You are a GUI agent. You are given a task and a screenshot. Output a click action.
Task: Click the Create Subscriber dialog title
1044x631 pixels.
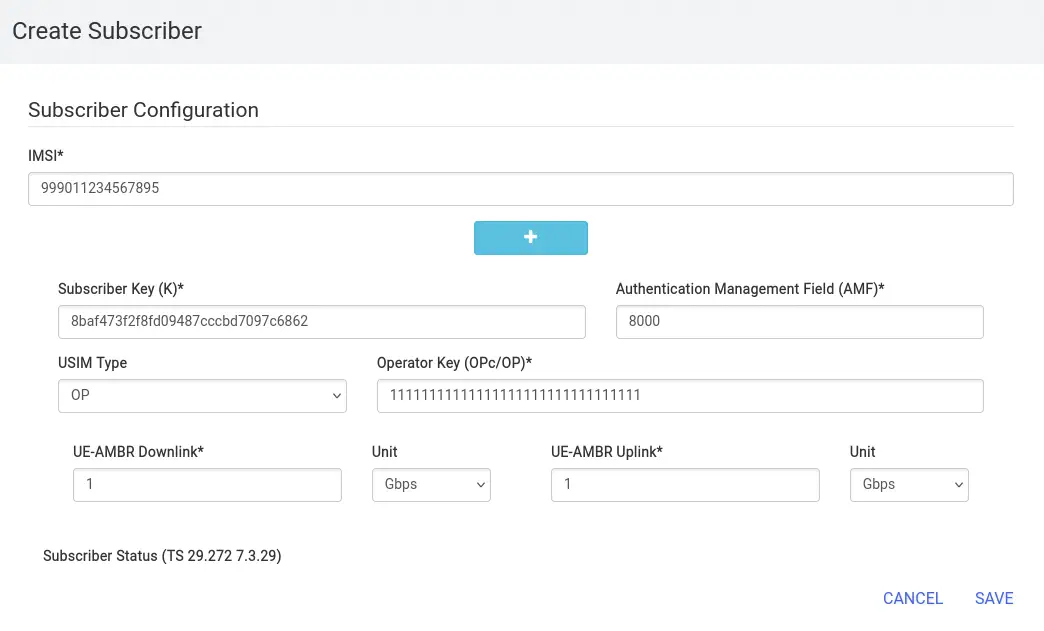(107, 31)
